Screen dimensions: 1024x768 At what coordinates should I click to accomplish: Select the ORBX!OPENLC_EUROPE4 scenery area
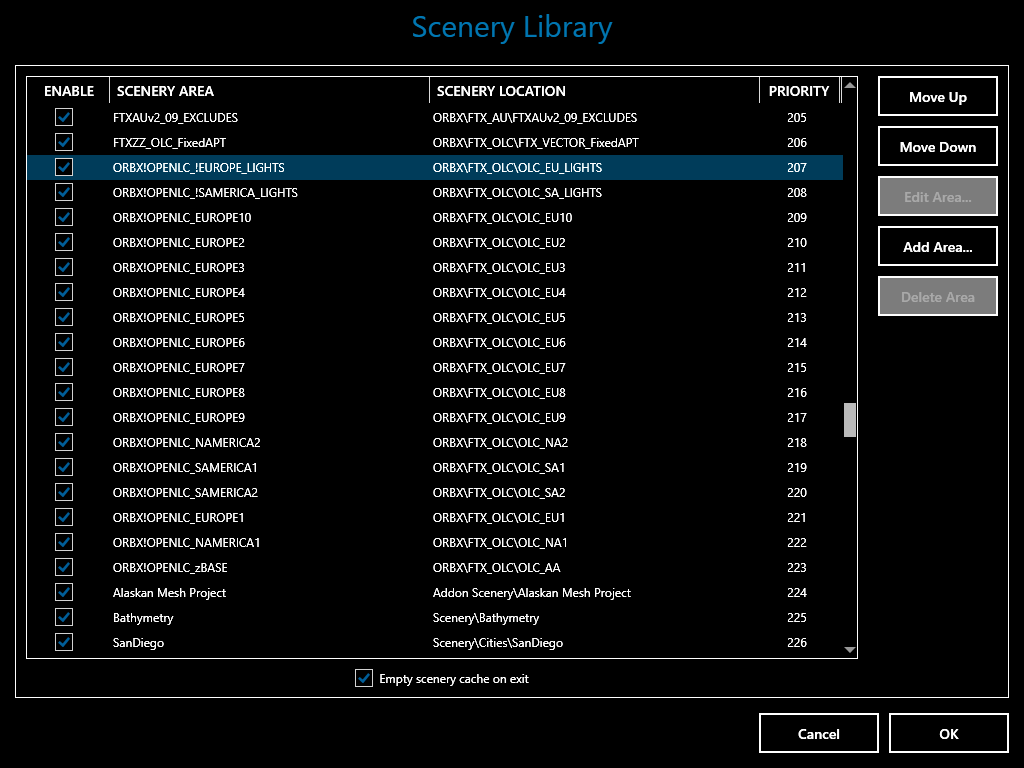178,292
